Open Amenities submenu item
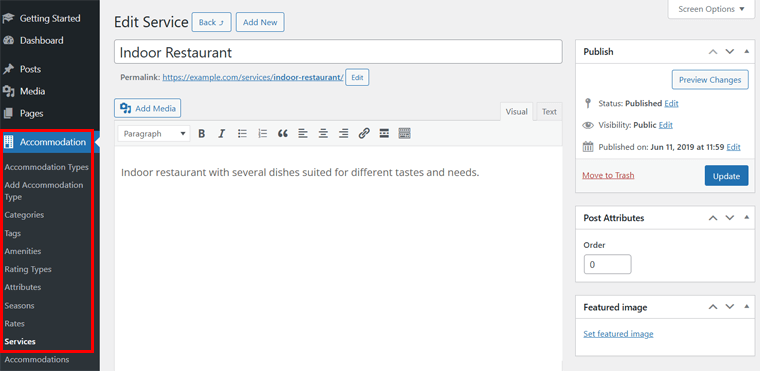Viewport: 760px width, 371px height. 23,251
